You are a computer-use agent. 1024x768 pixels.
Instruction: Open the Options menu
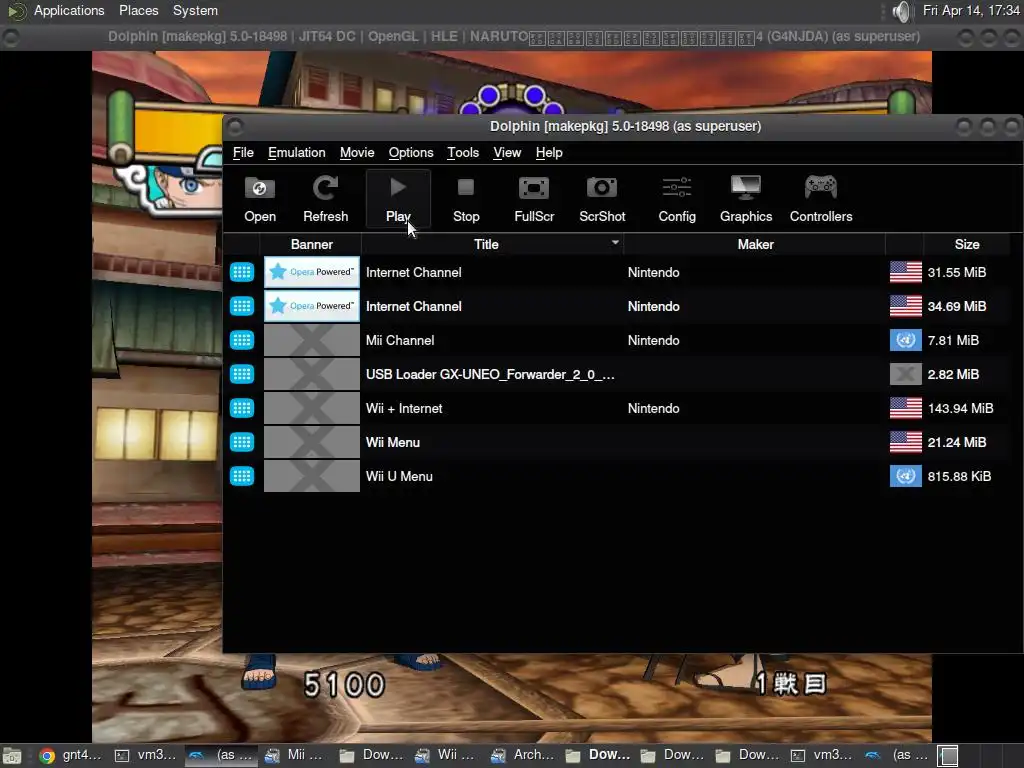tap(411, 152)
